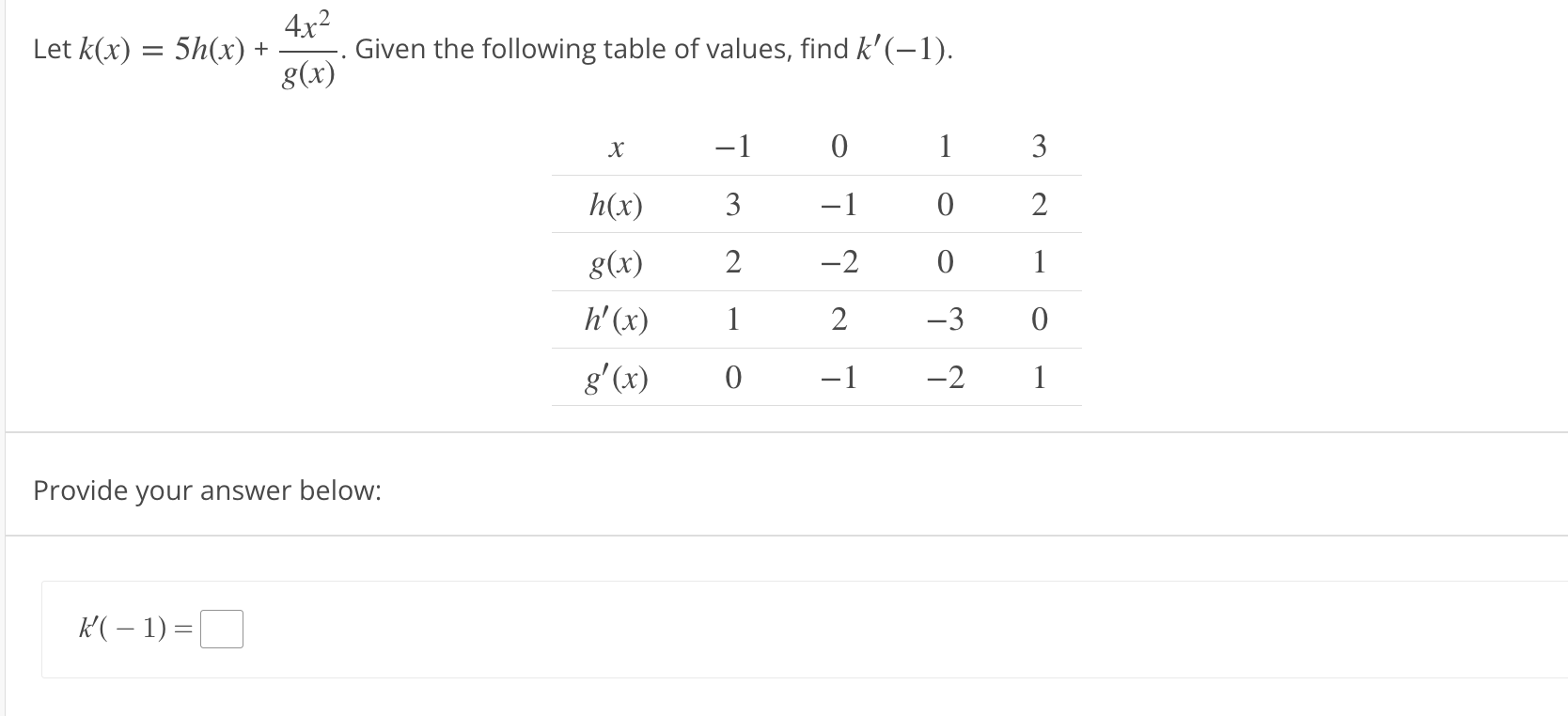Click the value 1 under h'(x) at x=−1
The height and width of the screenshot is (716, 1568).
[733, 320]
